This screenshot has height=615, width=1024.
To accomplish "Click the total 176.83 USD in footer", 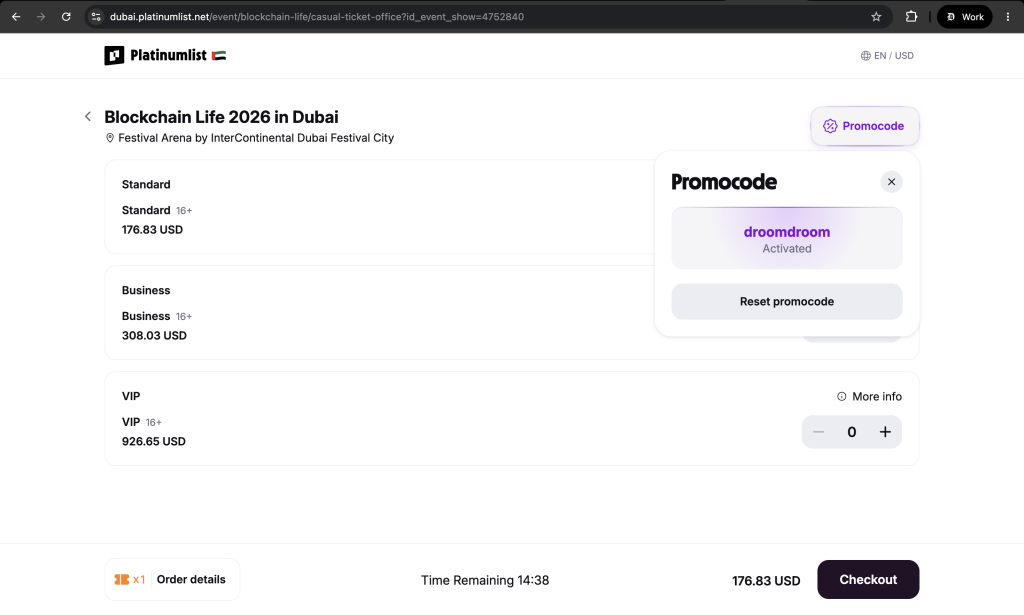I will (766, 581).
